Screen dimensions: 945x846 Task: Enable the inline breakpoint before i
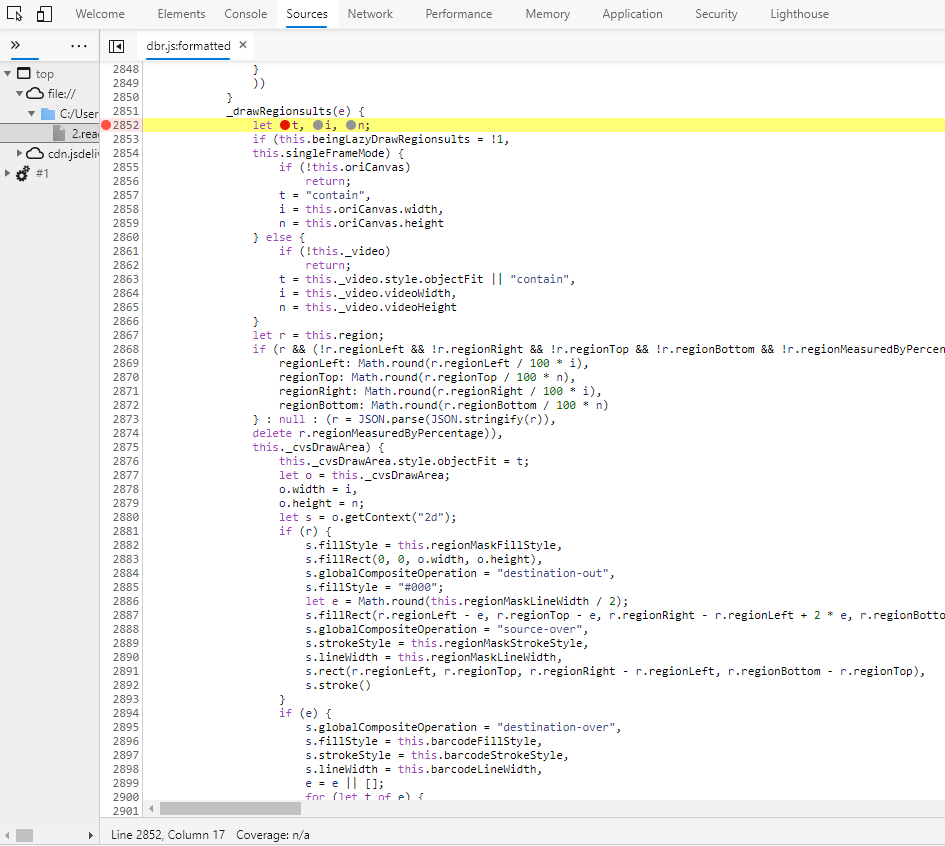pyautogui.click(x=318, y=125)
